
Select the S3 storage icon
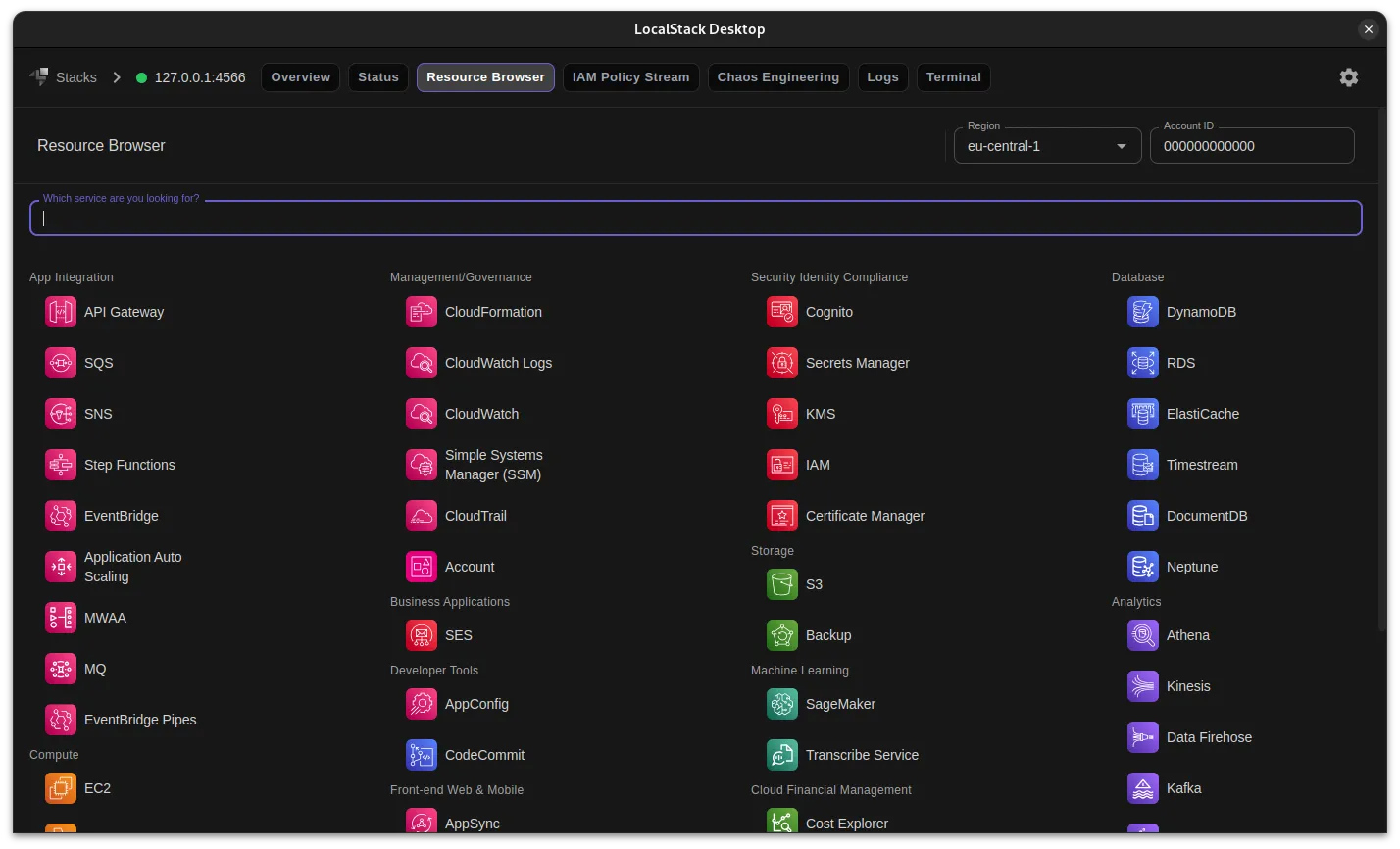[x=781, y=583]
